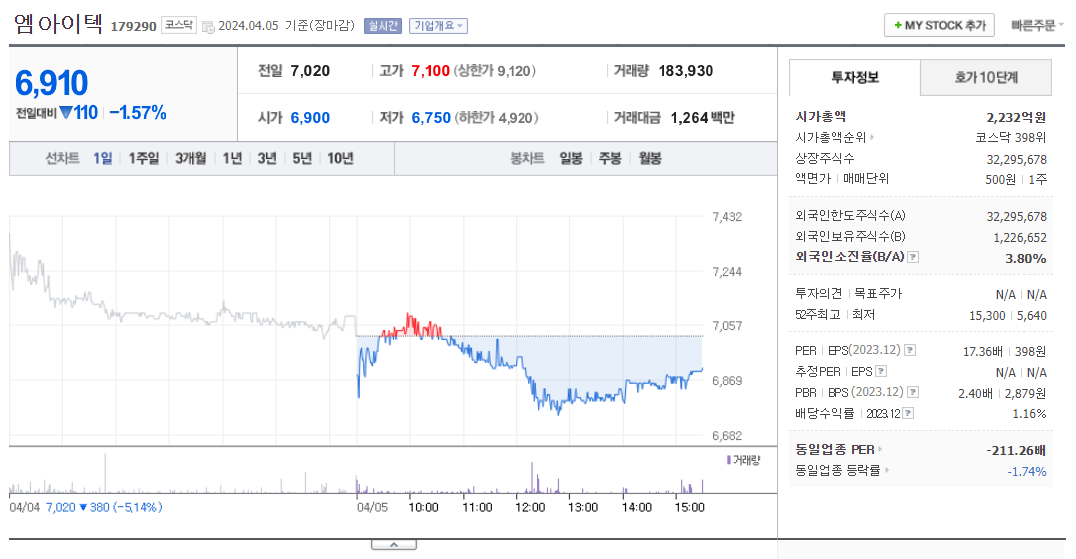Select the 5년 line chart period
This screenshot has width=1076, height=559.
pyautogui.click(x=302, y=158)
